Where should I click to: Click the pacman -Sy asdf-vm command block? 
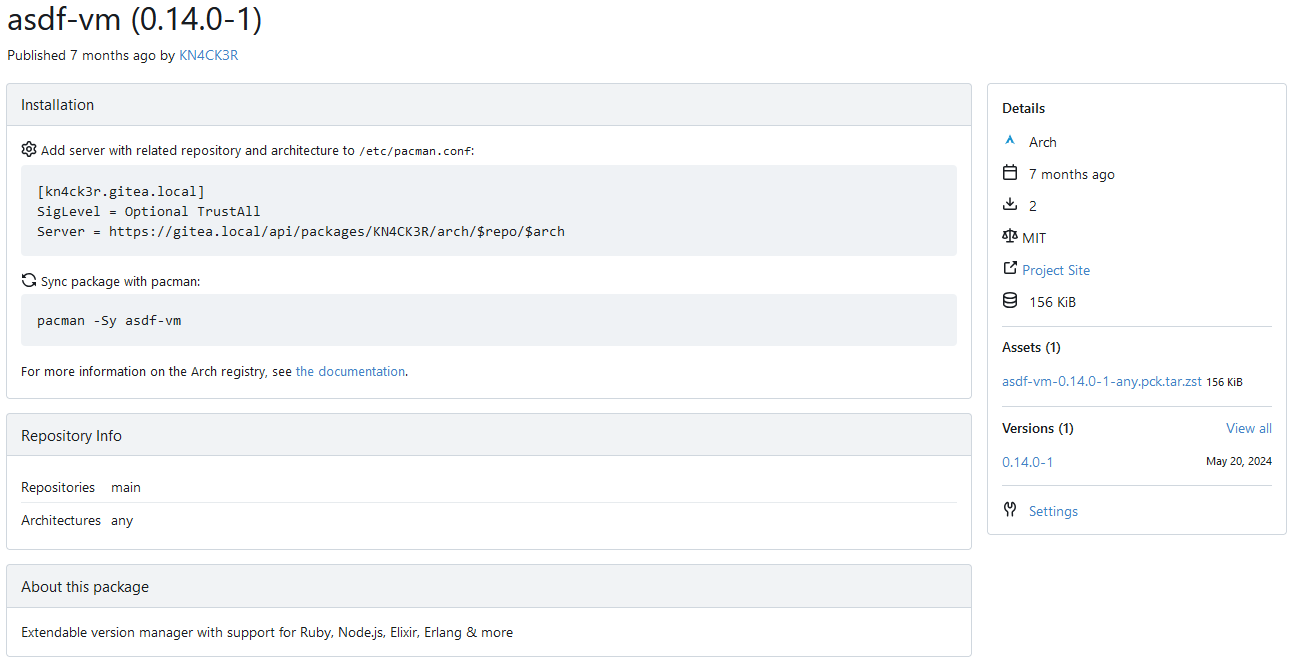click(489, 320)
